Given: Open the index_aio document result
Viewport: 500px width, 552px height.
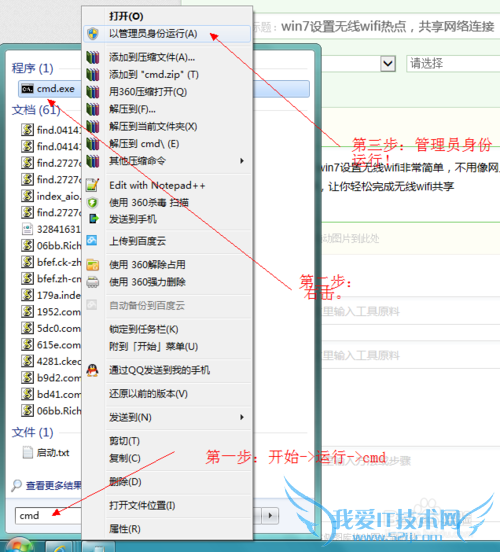Looking at the screenshot, I should (x=51, y=196).
